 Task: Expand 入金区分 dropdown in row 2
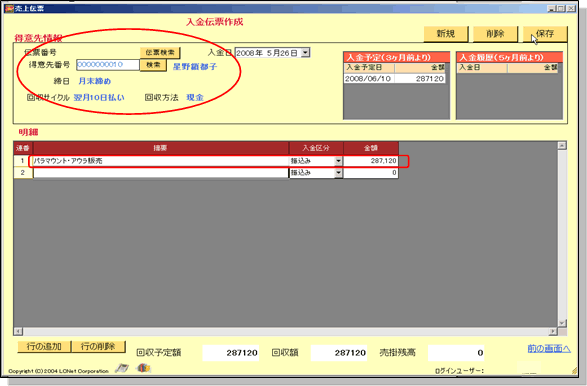pyautogui.click(x=338, y=173)
